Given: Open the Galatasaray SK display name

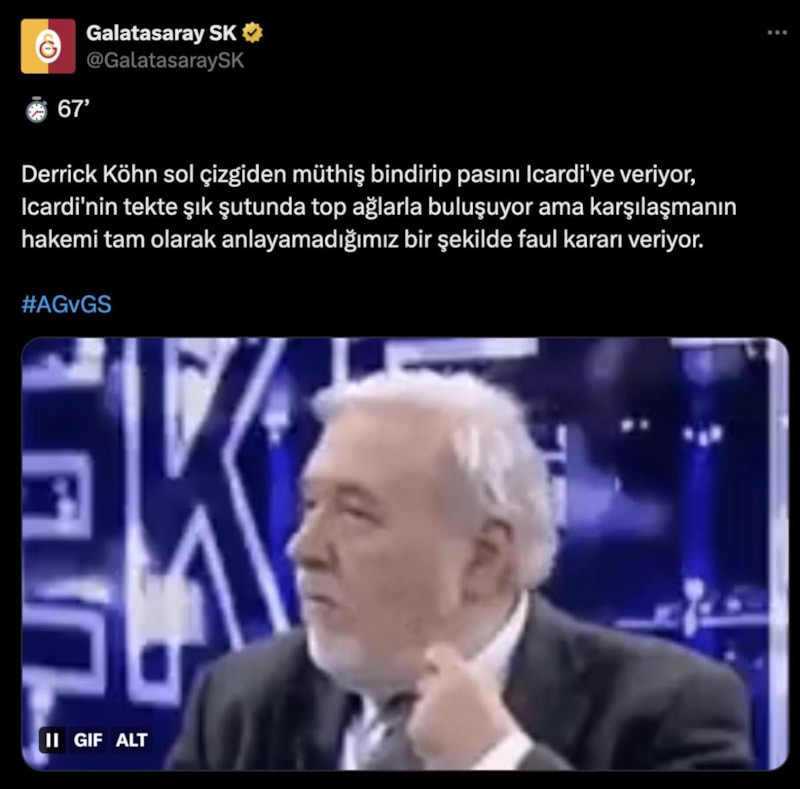Looking at the screenshot, I should (161, 33).
